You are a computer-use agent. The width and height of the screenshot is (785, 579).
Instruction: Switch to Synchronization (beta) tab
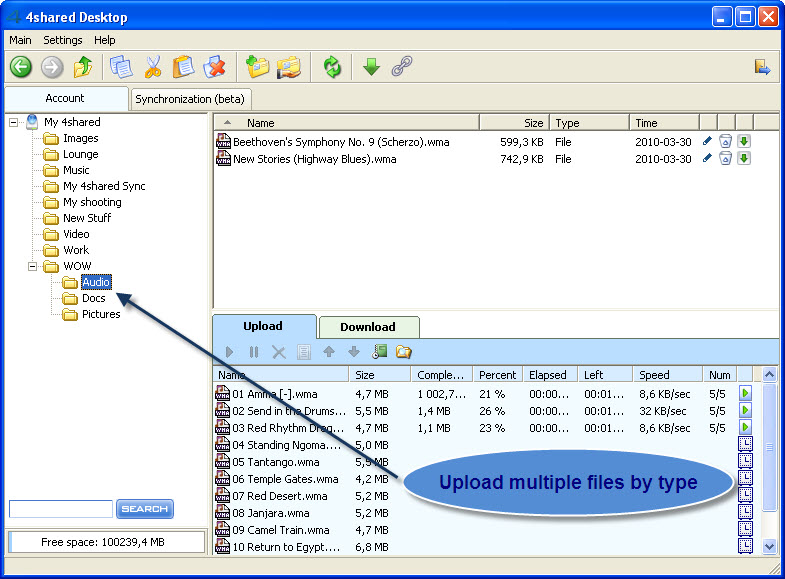point(190,99)
